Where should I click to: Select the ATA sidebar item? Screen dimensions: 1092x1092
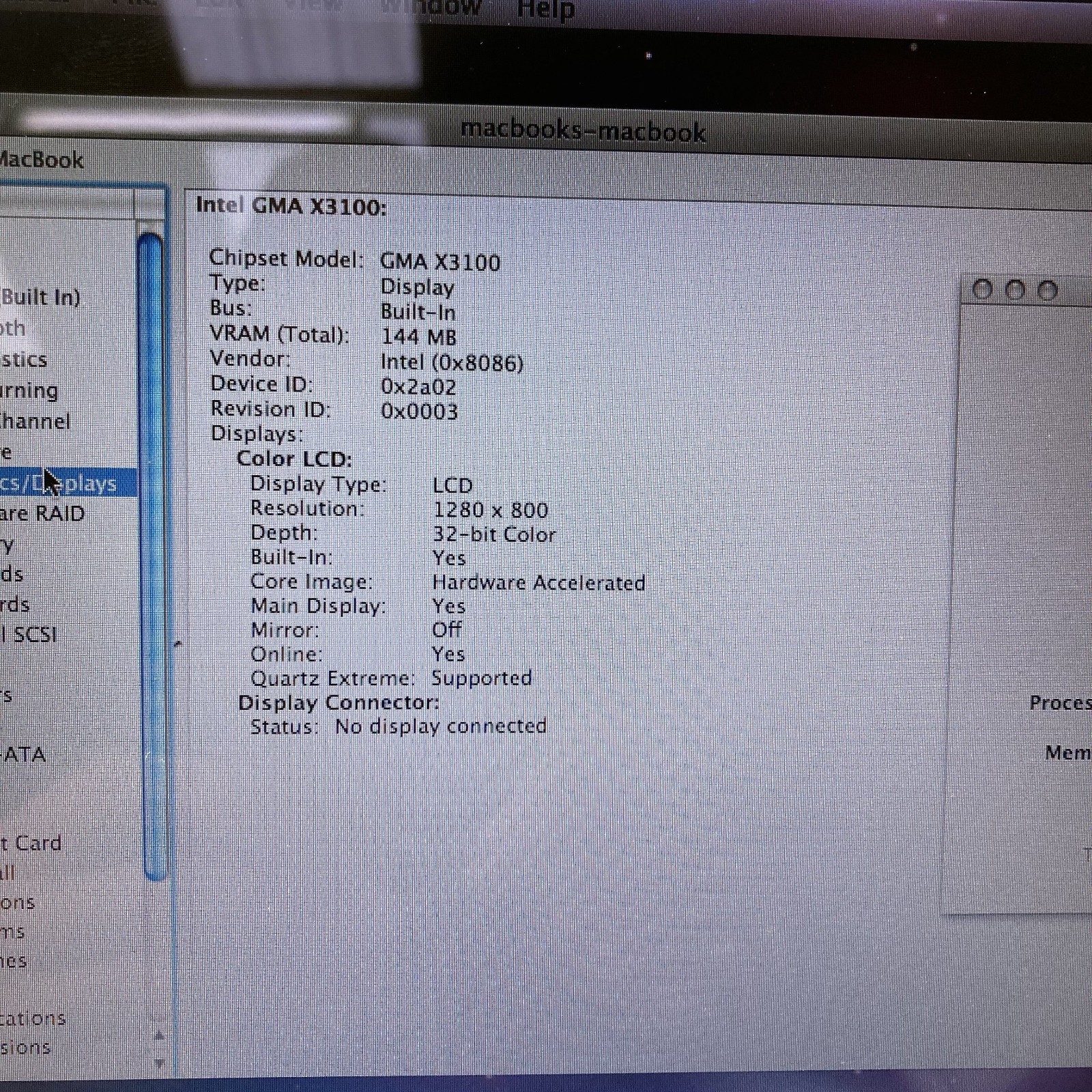24,755
